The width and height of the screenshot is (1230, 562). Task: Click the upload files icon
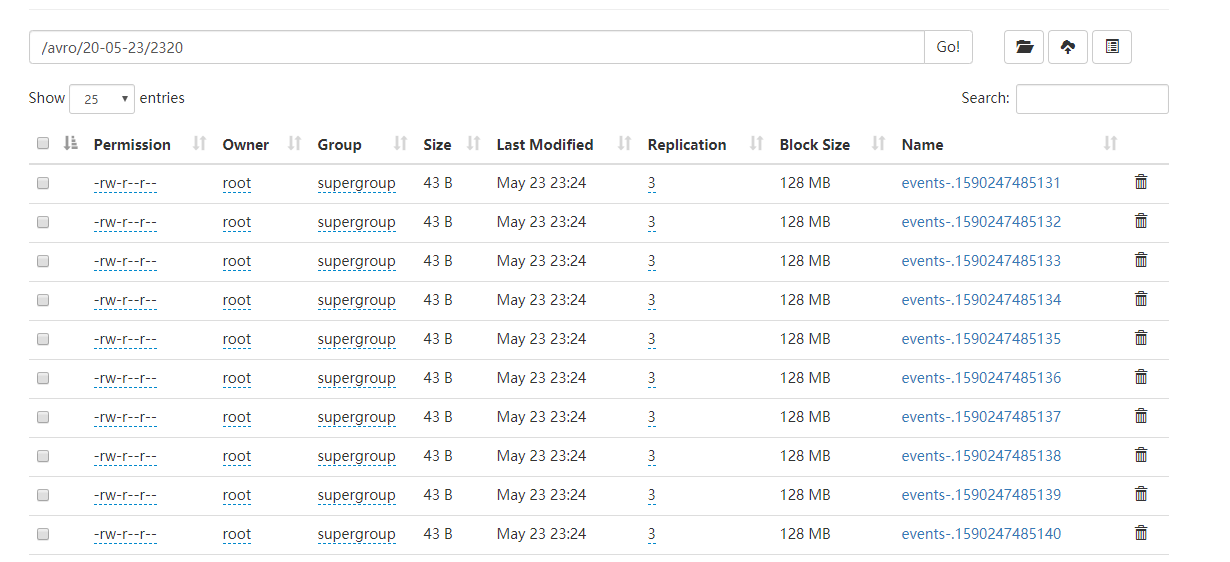(1068, 47)
